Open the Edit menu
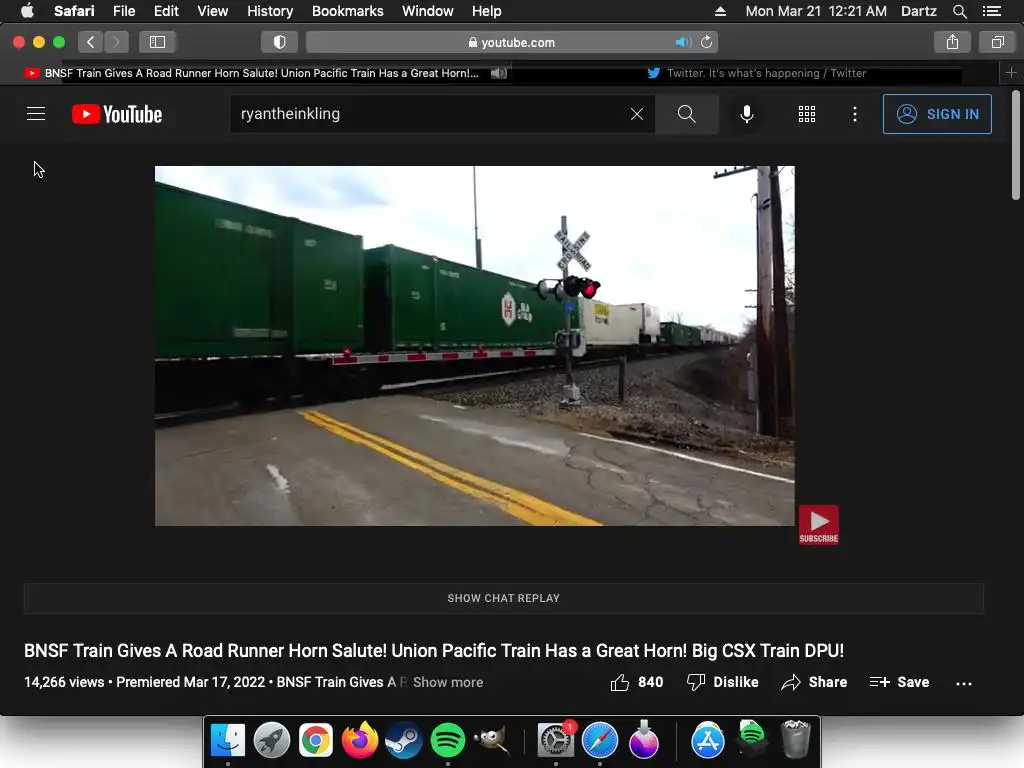The image size is (1024, 768). 166,11
